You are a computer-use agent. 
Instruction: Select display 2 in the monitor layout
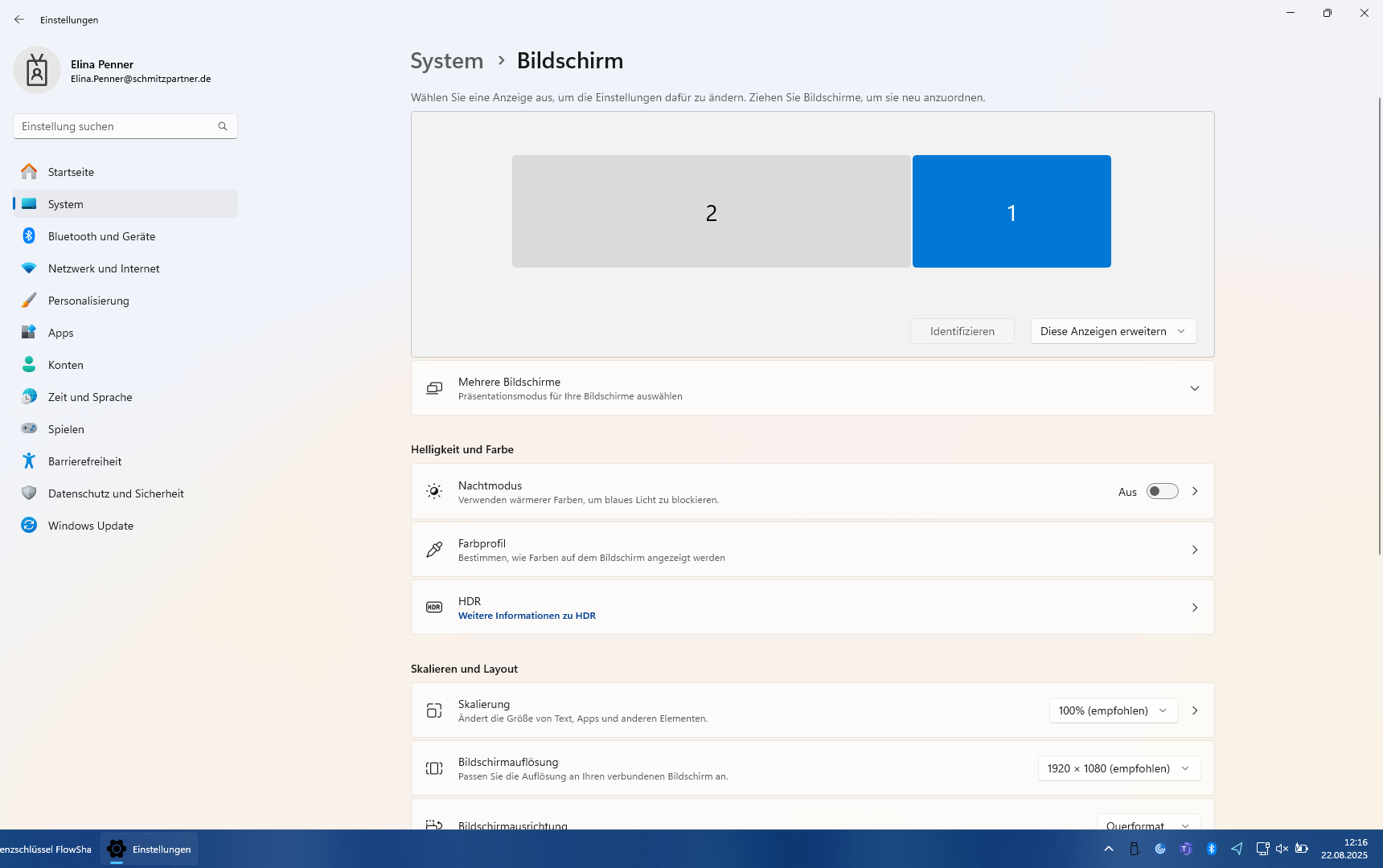(711, 211)
